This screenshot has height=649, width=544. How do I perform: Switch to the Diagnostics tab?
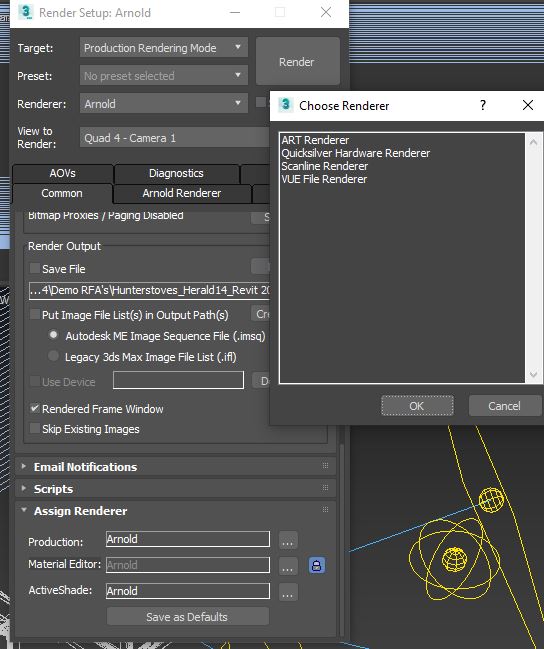(176, 173)
